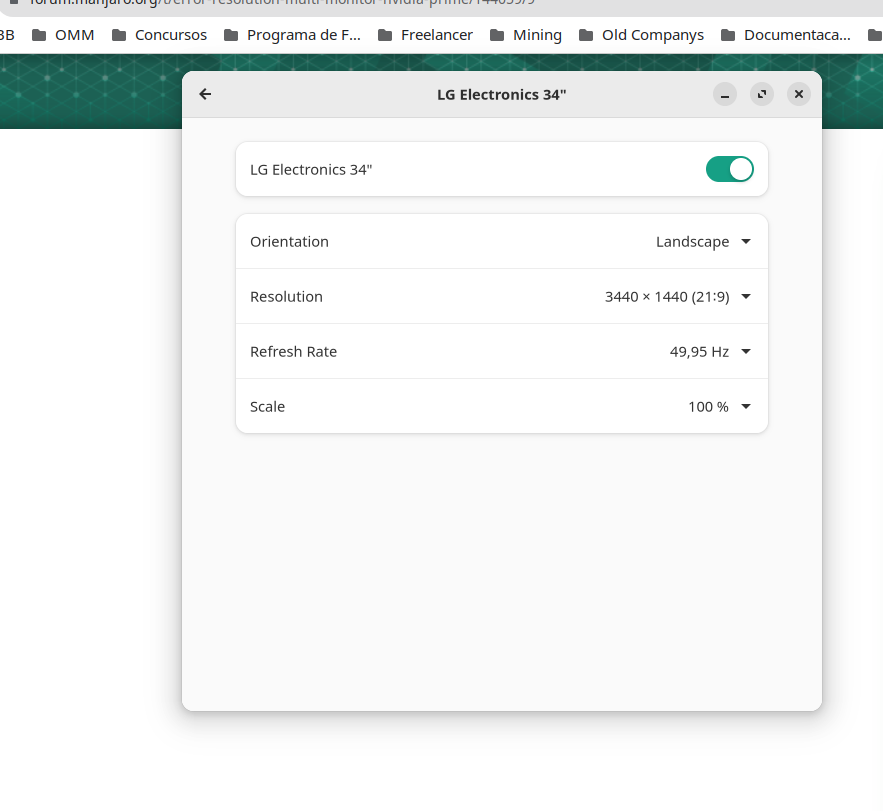Click the Refresh Rate row label
This screenshot has width=883, height=811.
point(293,351)
